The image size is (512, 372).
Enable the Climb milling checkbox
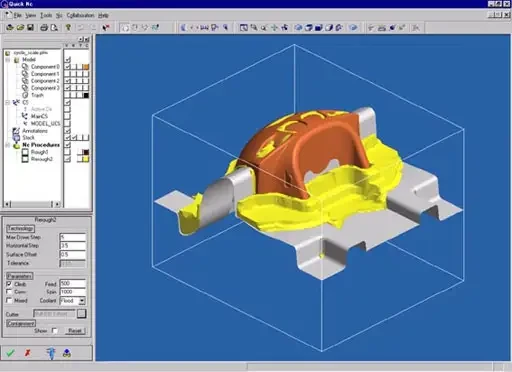[9, 284]
